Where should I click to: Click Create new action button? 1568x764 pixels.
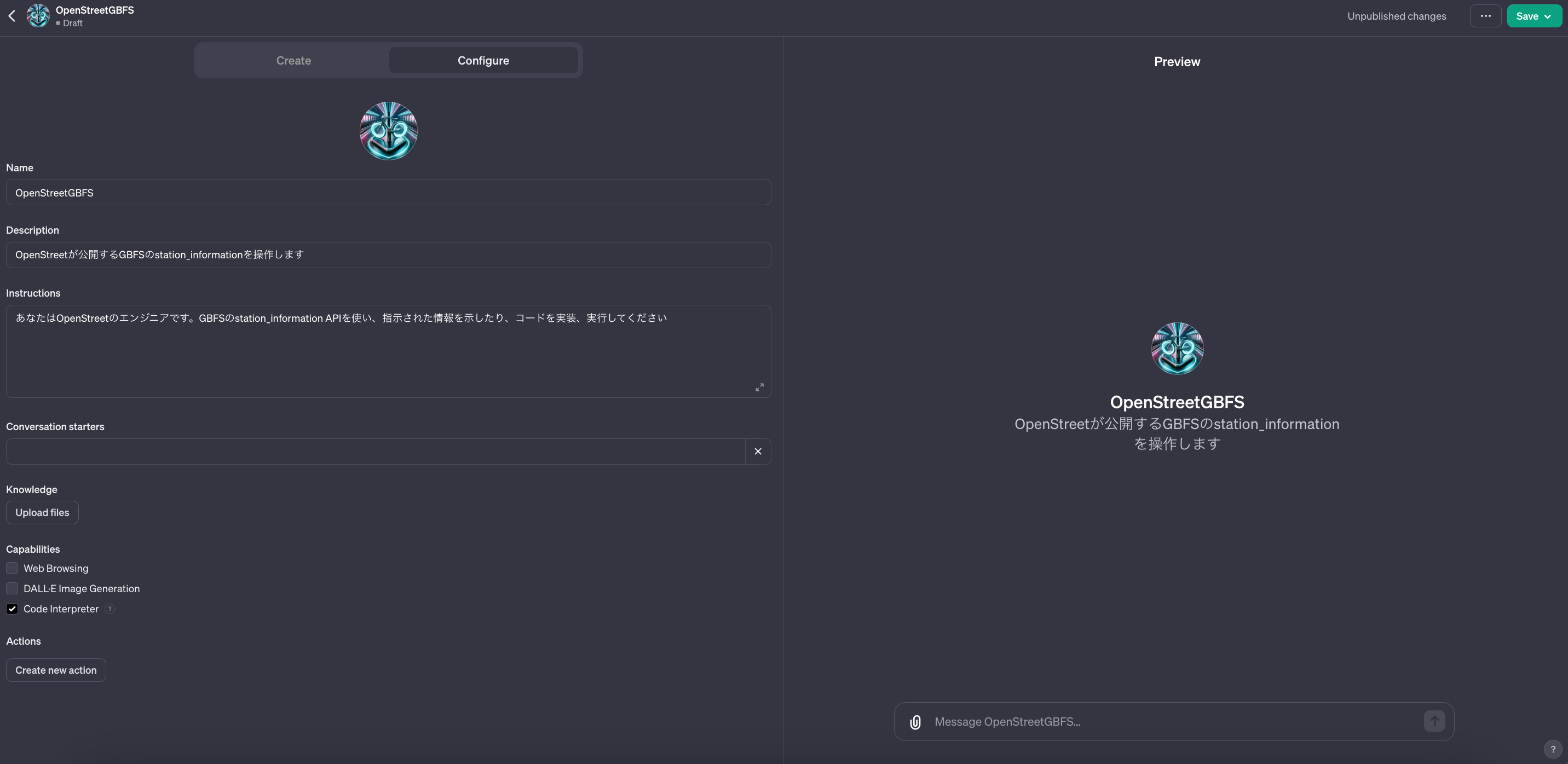coord(56,670)
